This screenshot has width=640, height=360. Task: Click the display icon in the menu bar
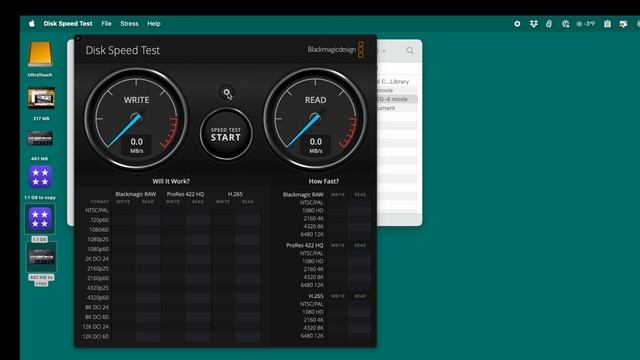(x=623, y=24)
